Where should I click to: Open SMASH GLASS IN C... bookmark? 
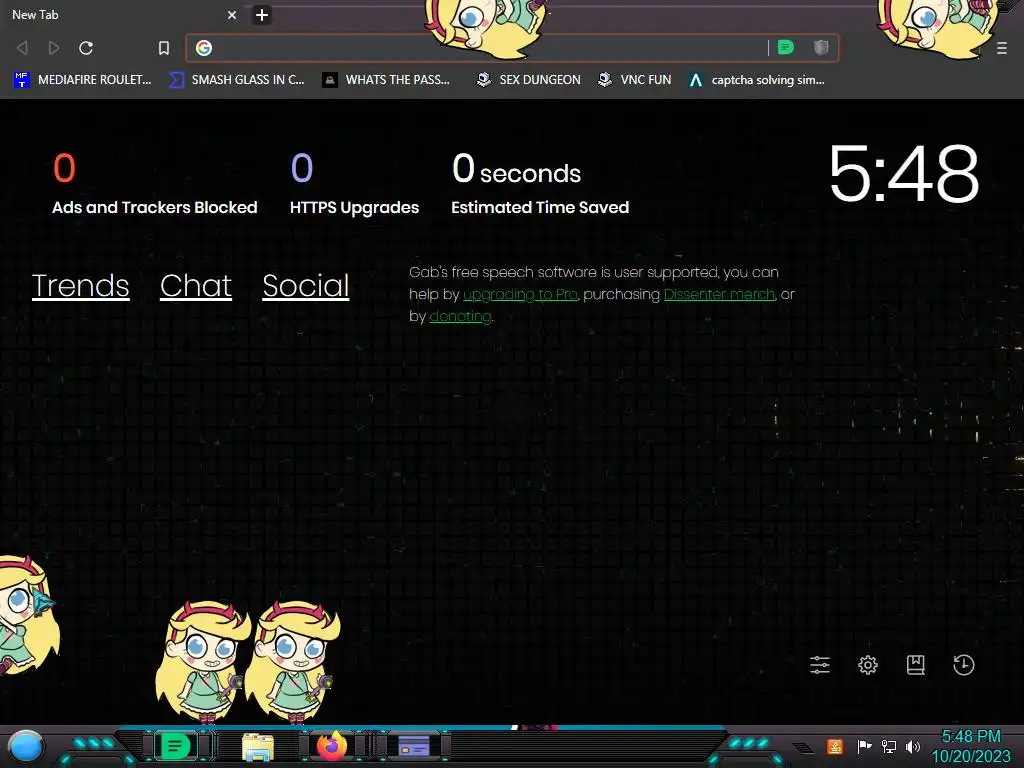point(237,80)
